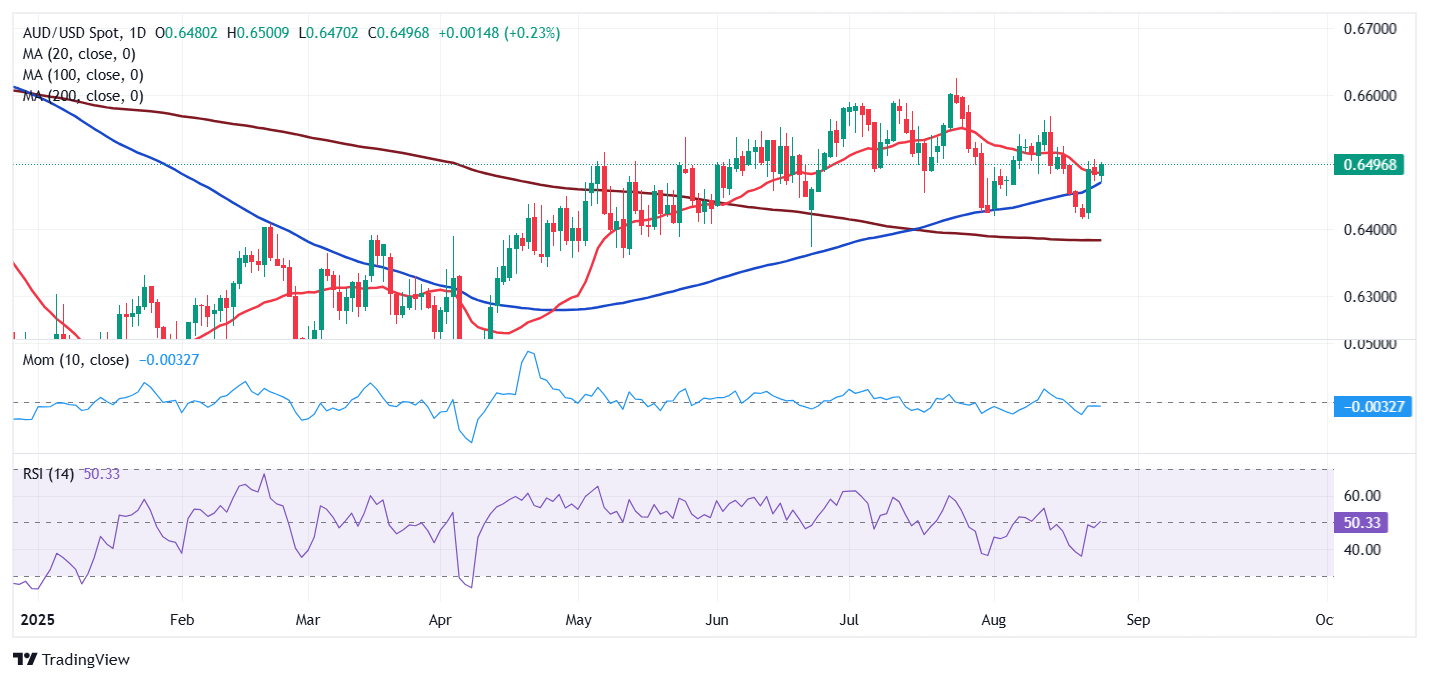
Task: Click the TradingView logo
Action: tap(71, 660)
